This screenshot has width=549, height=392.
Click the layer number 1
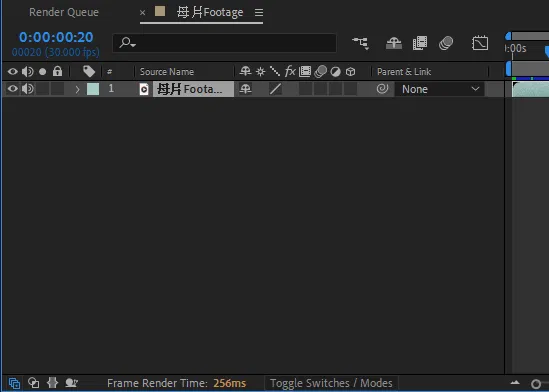pos(111,89)
